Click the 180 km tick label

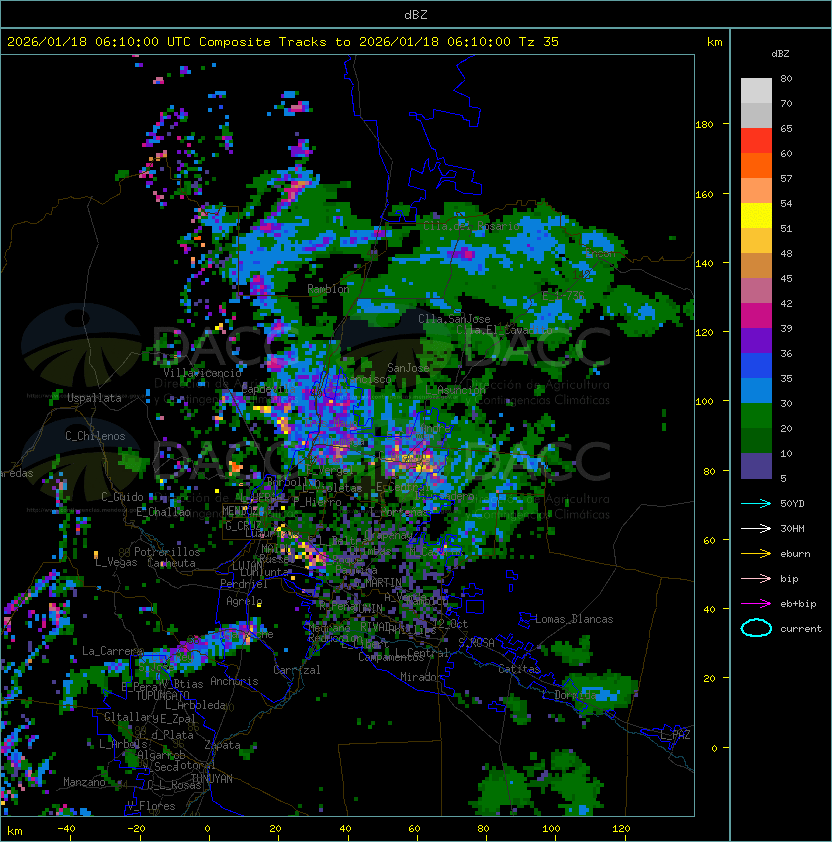click(x=704, y=124)
